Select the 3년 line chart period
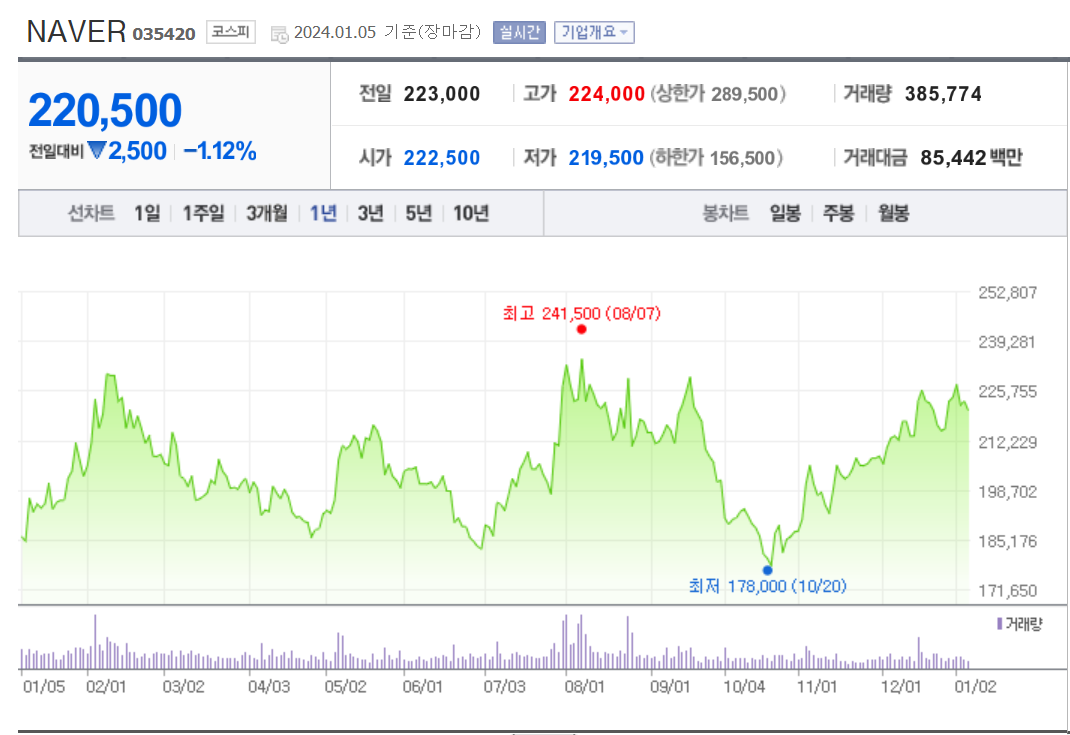The image size is (1070, 735). coord(371,214)
